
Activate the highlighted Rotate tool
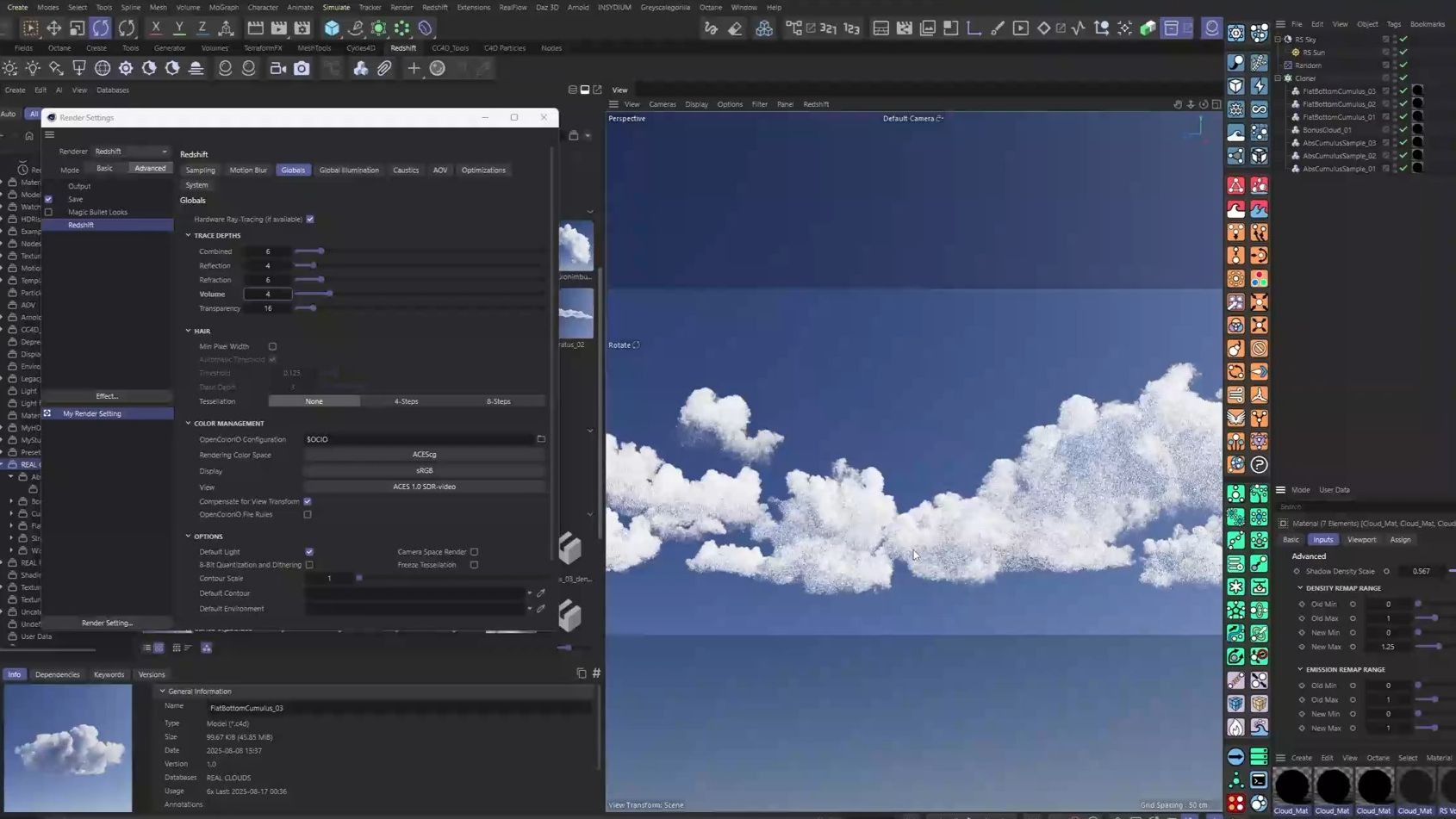[101, 28]
